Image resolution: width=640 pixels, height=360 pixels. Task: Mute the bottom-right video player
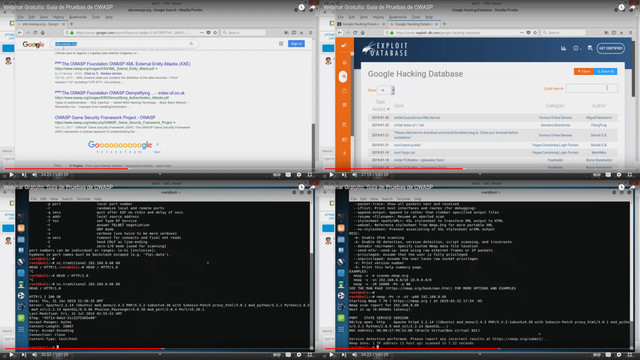tap(355, 355)
